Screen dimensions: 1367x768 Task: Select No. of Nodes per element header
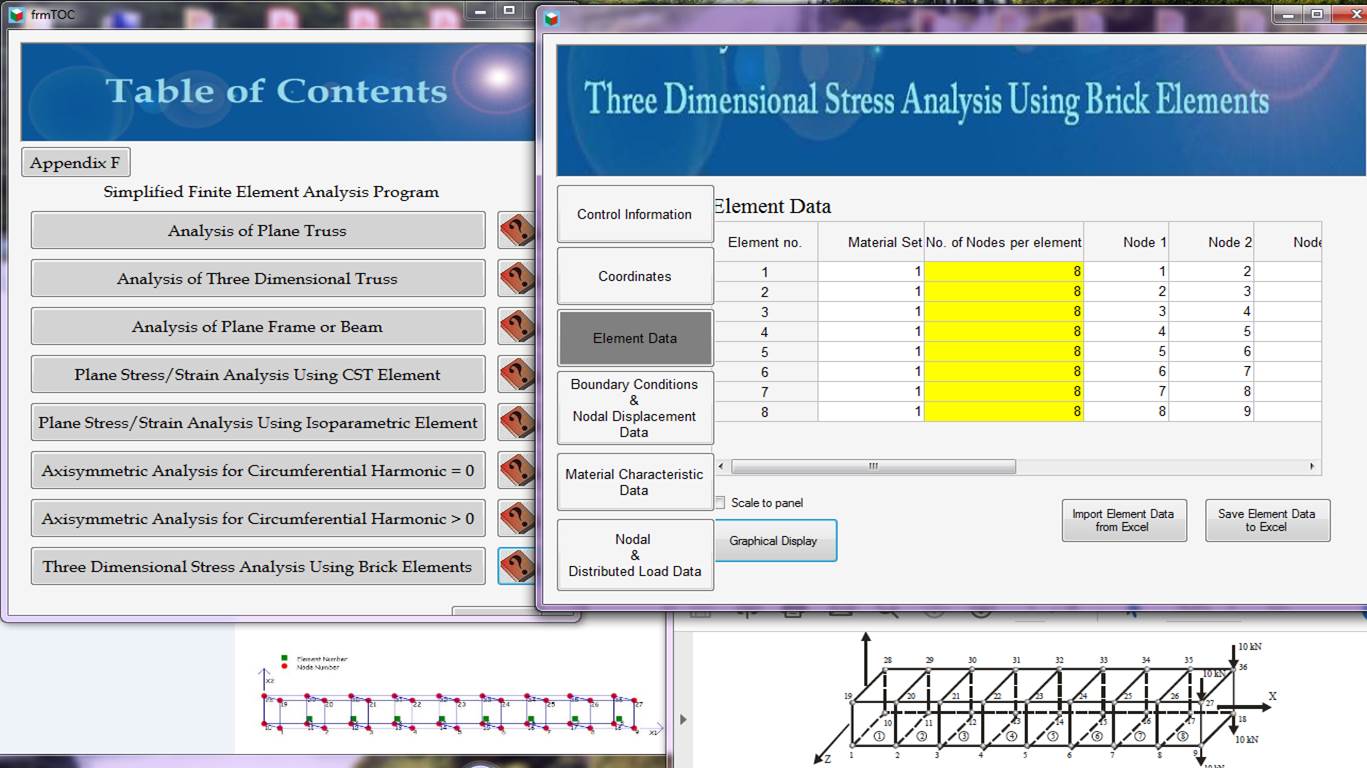click(x=1004, y=242)
